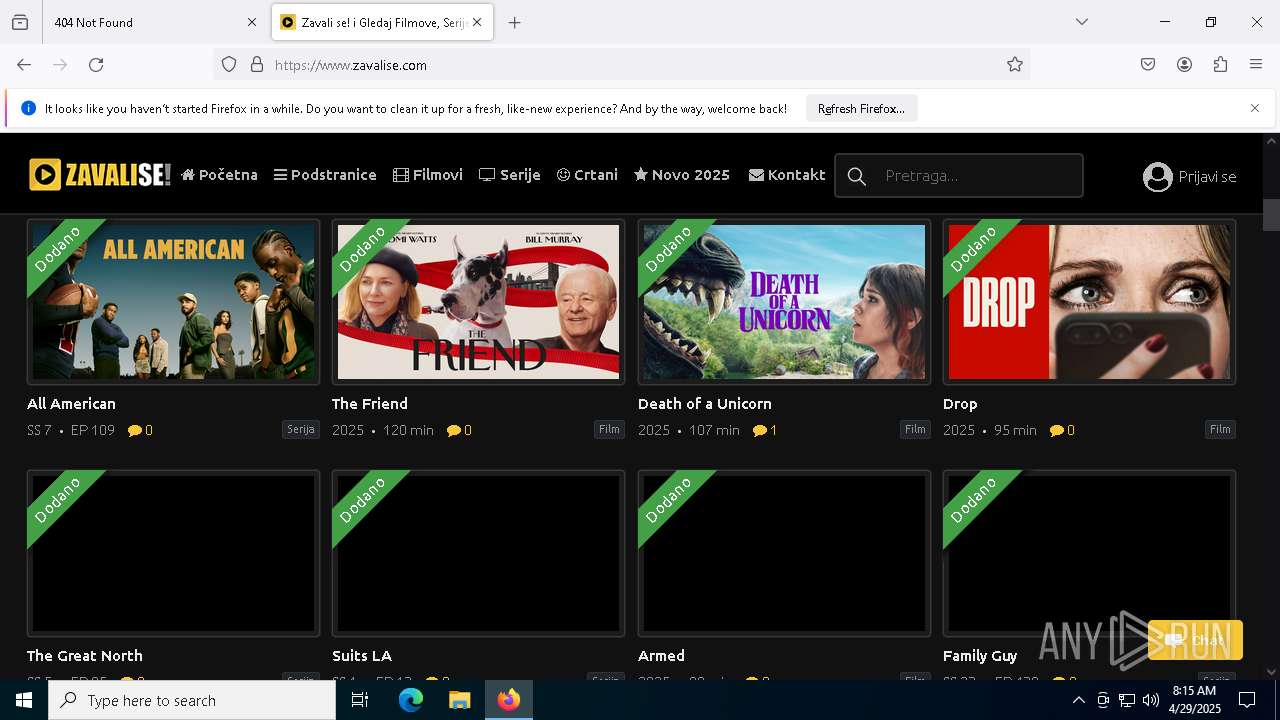This screenshot has width=1280, height=720.
Task: Click the Armed title link
Action: pos(661,656)
